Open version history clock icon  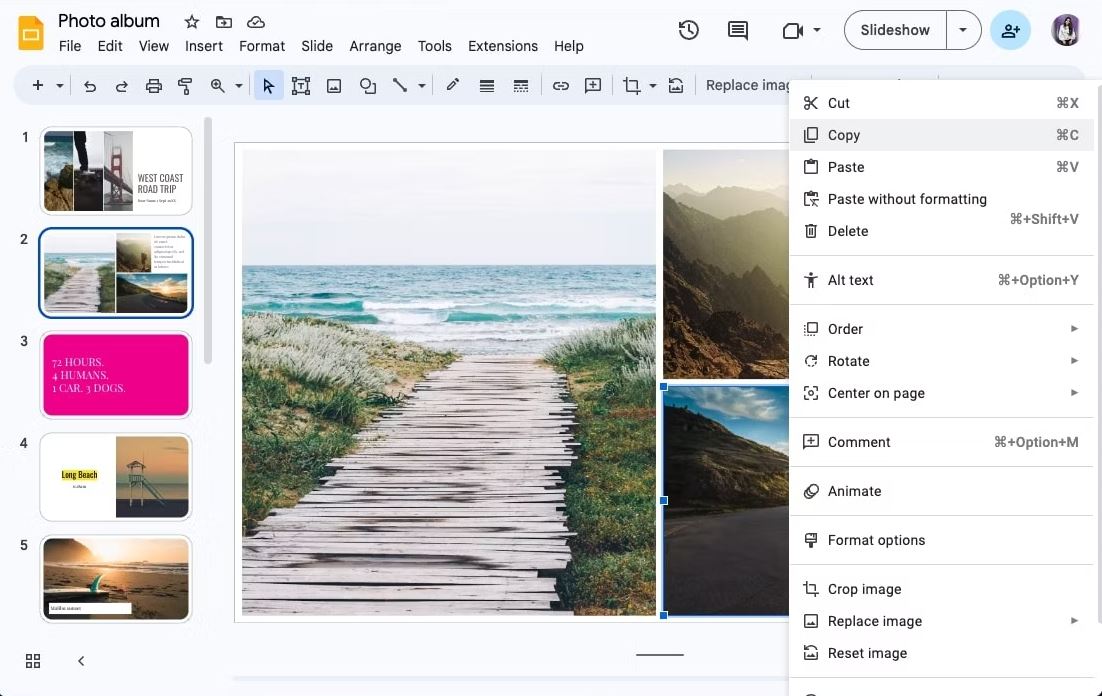pyautogui.click(x=688, y=30)
